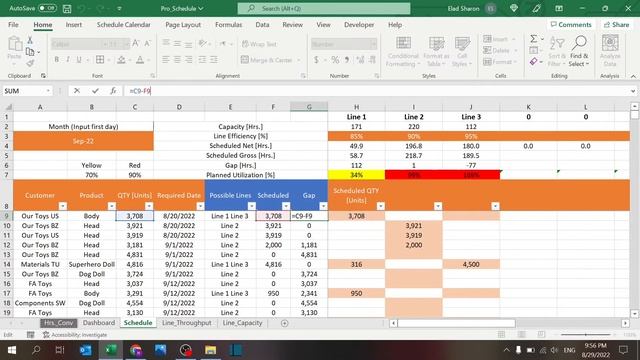This screenshot has width=640, height=360.
Task: Toggle Underline formatting button
Action: 79,60
